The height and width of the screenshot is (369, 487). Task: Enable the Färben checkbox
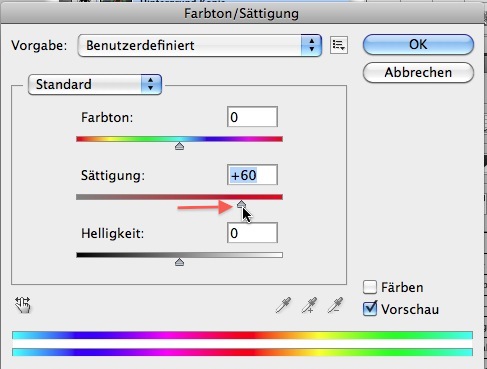(x=370, y=287)
